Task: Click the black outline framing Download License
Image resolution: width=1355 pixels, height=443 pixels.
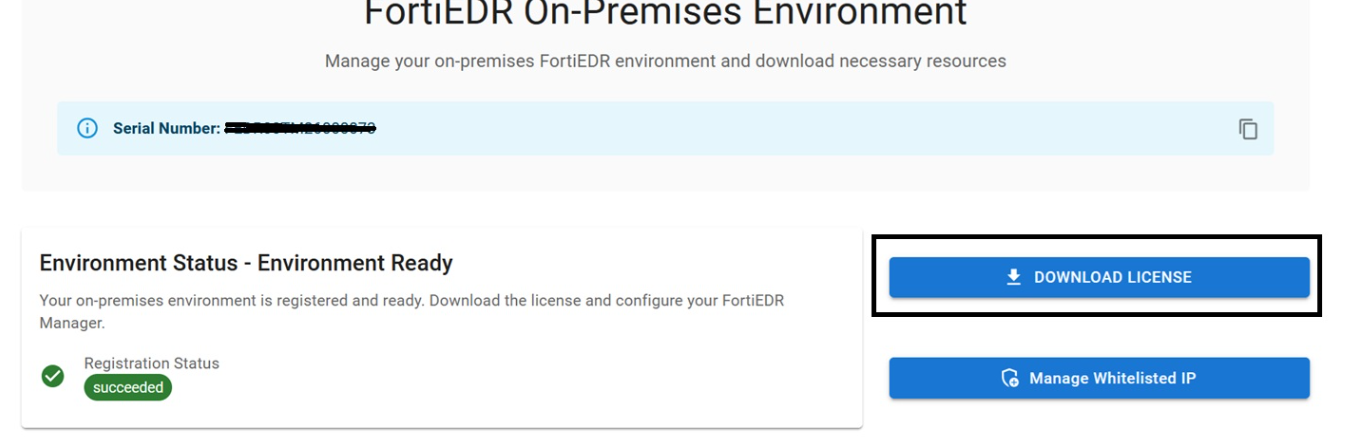Action: pos(1097,238)
